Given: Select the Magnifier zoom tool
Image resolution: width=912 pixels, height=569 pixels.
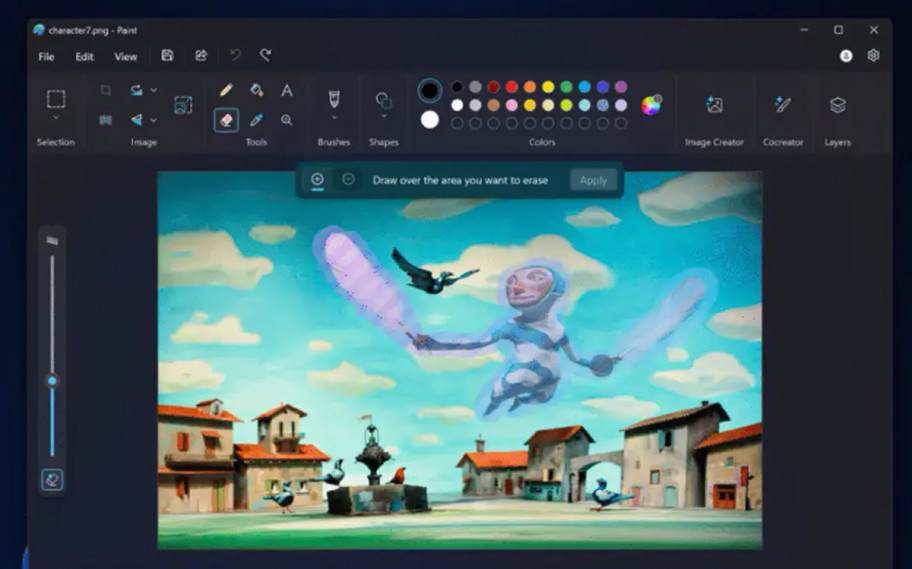Looking at the screenshot, I should coord(287,120).
